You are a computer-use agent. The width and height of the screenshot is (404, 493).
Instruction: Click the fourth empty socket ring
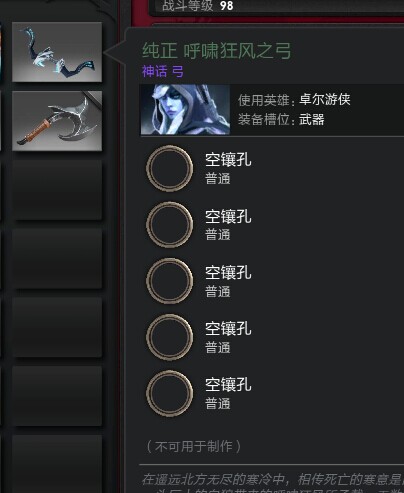click(x=170, y=337)
